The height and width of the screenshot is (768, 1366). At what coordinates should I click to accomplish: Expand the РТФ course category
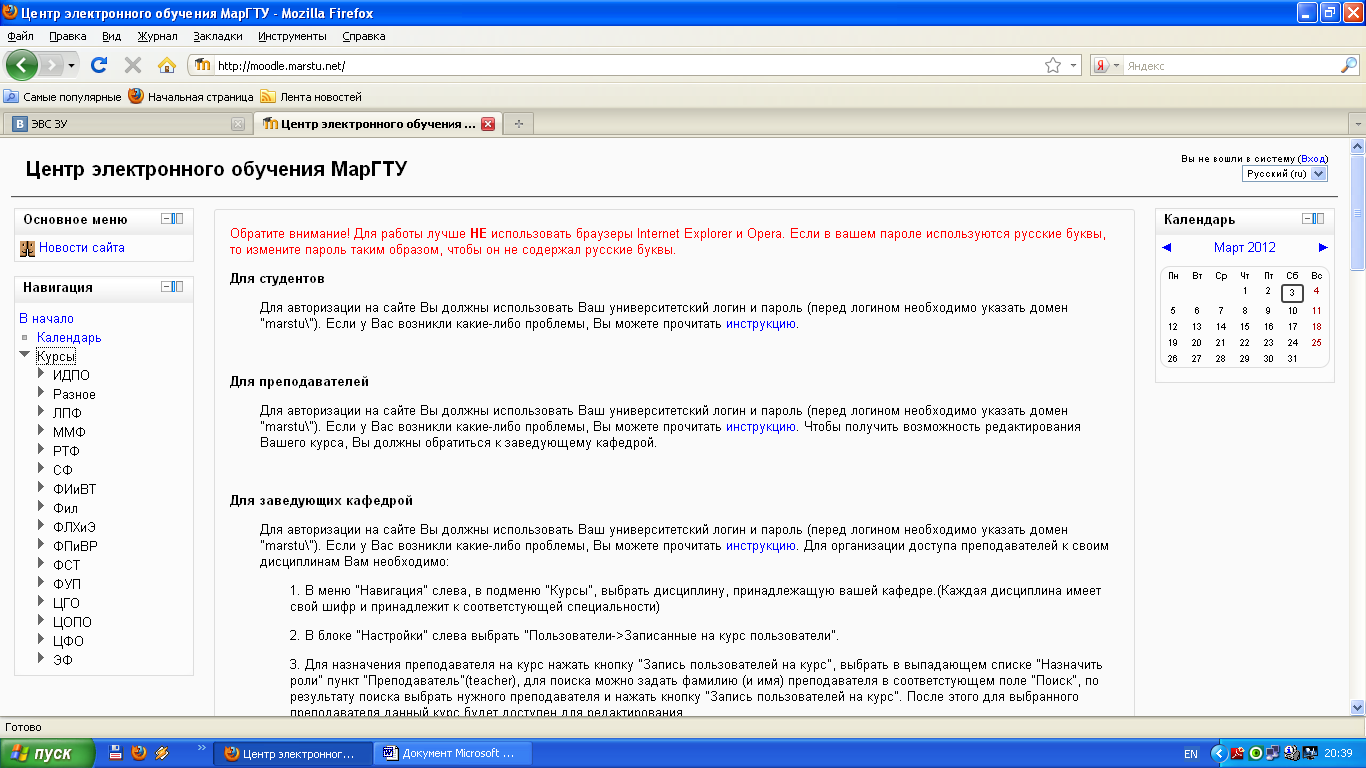click(42, 450)
